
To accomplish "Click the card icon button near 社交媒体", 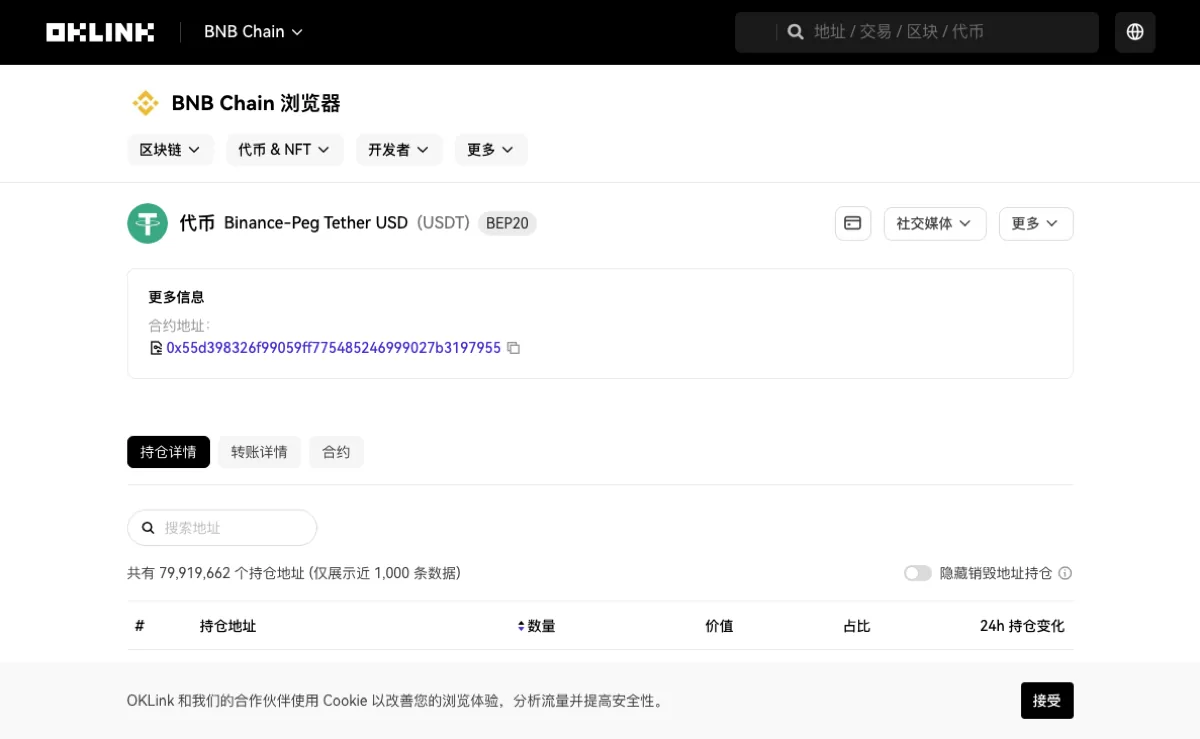I will click(853, 224).
